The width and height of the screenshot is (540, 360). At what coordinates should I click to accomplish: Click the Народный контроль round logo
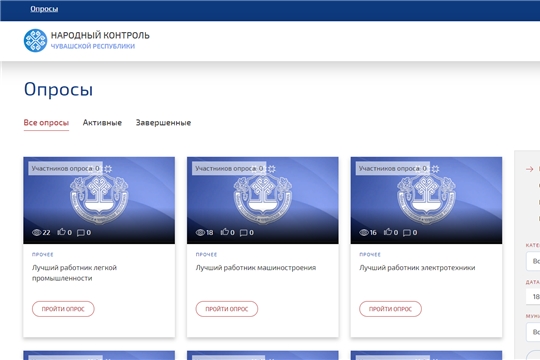35,40
